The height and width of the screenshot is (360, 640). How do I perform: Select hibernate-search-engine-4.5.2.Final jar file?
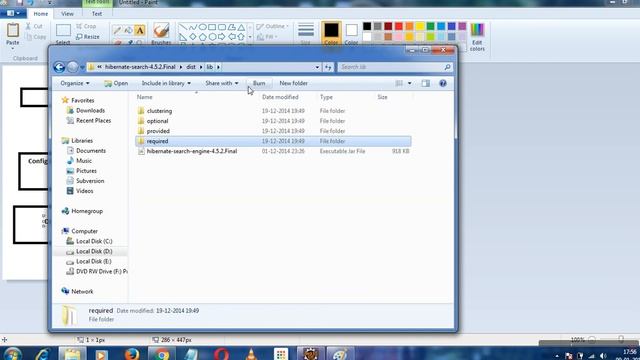coord(192,151)
